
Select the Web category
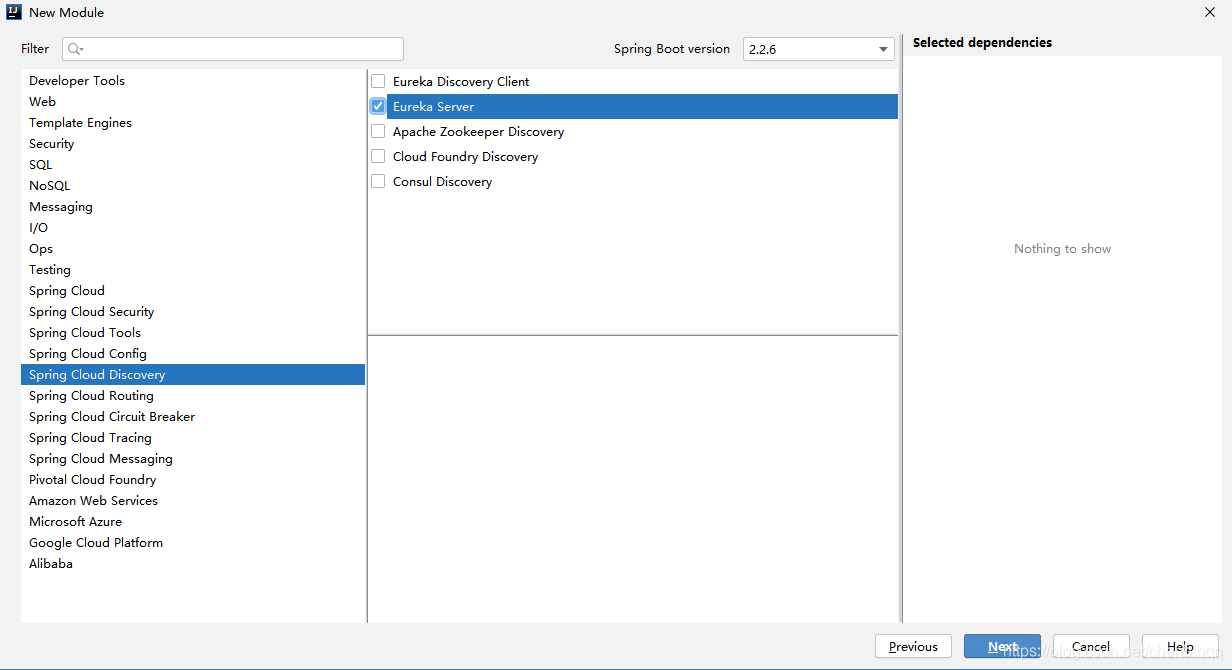[193, 102]
